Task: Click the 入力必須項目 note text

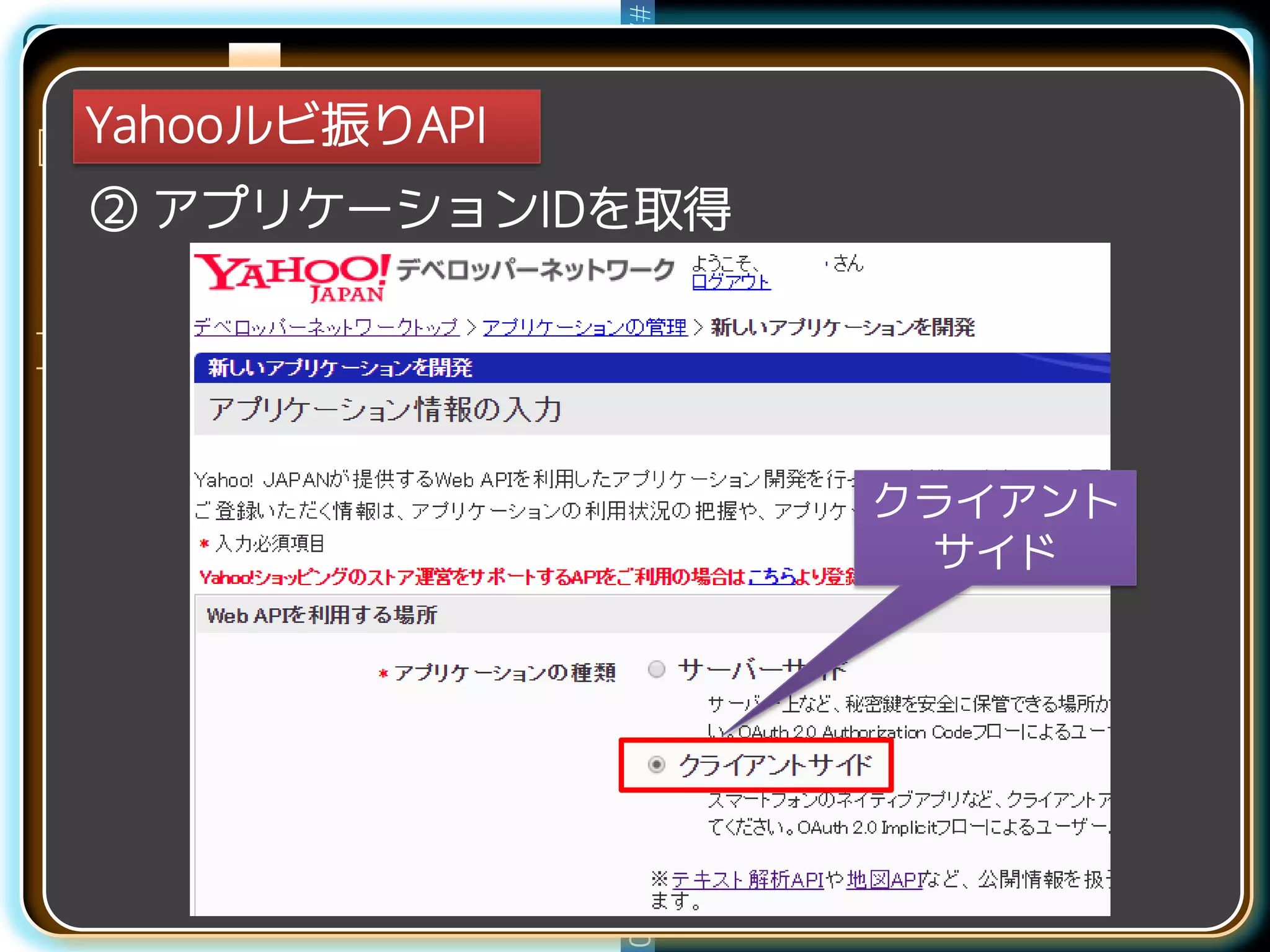Action: 270,544
